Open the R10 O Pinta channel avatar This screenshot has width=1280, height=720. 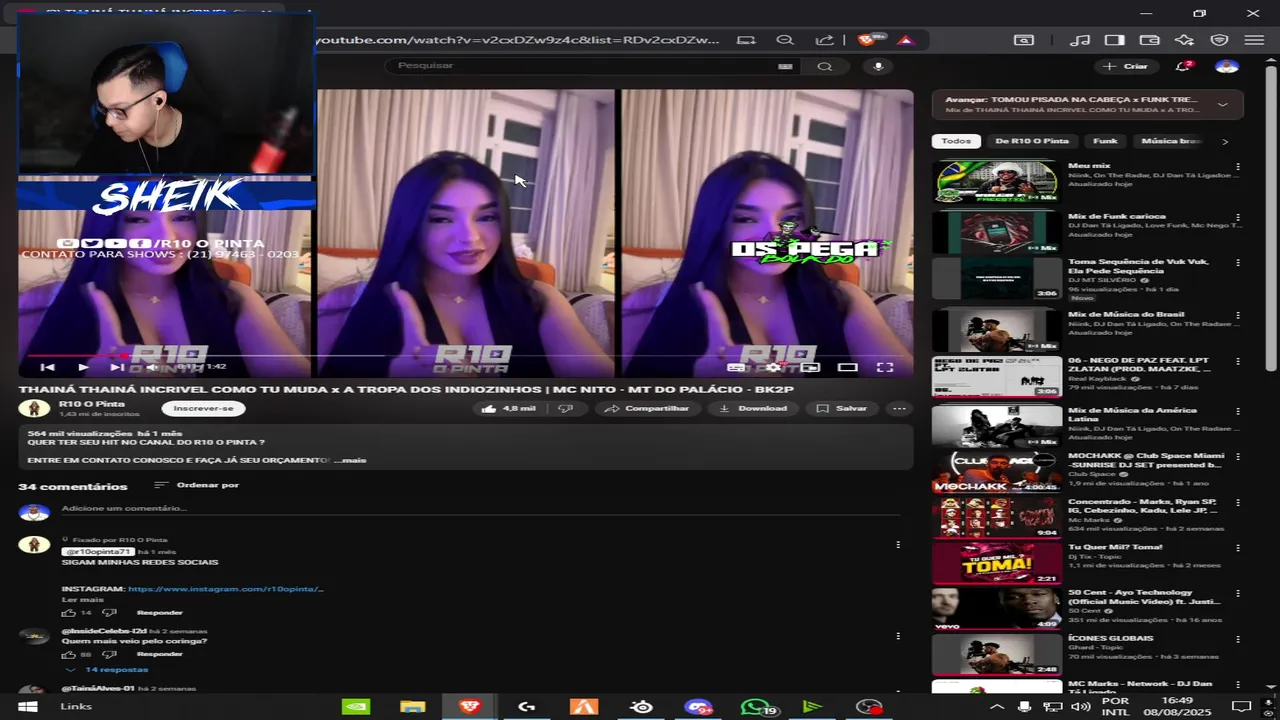(x=34, y=408)
